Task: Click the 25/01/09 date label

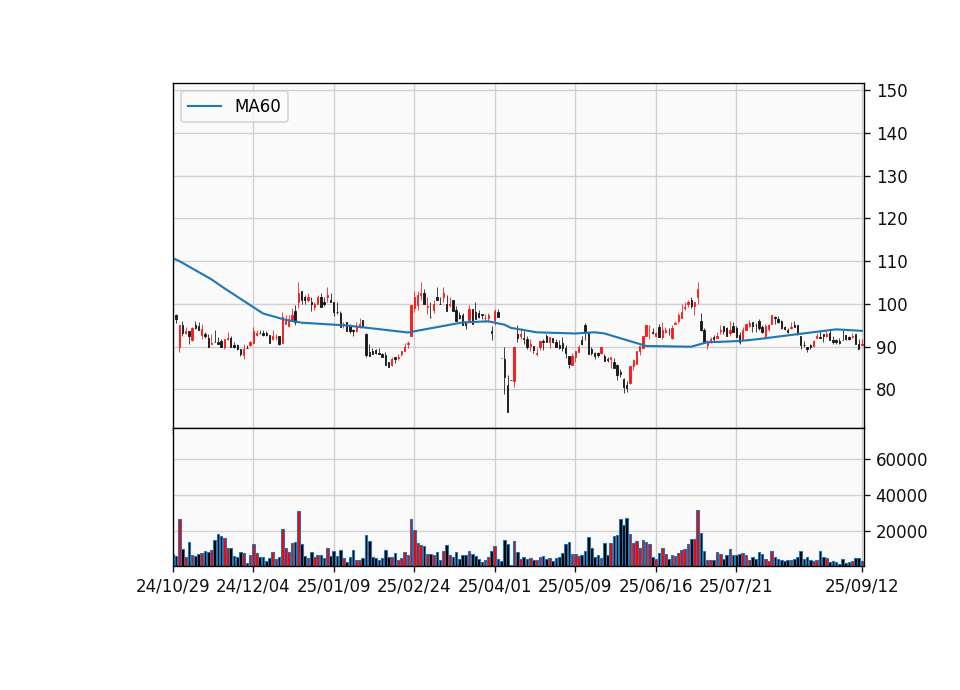Action: tap(334, 586)
